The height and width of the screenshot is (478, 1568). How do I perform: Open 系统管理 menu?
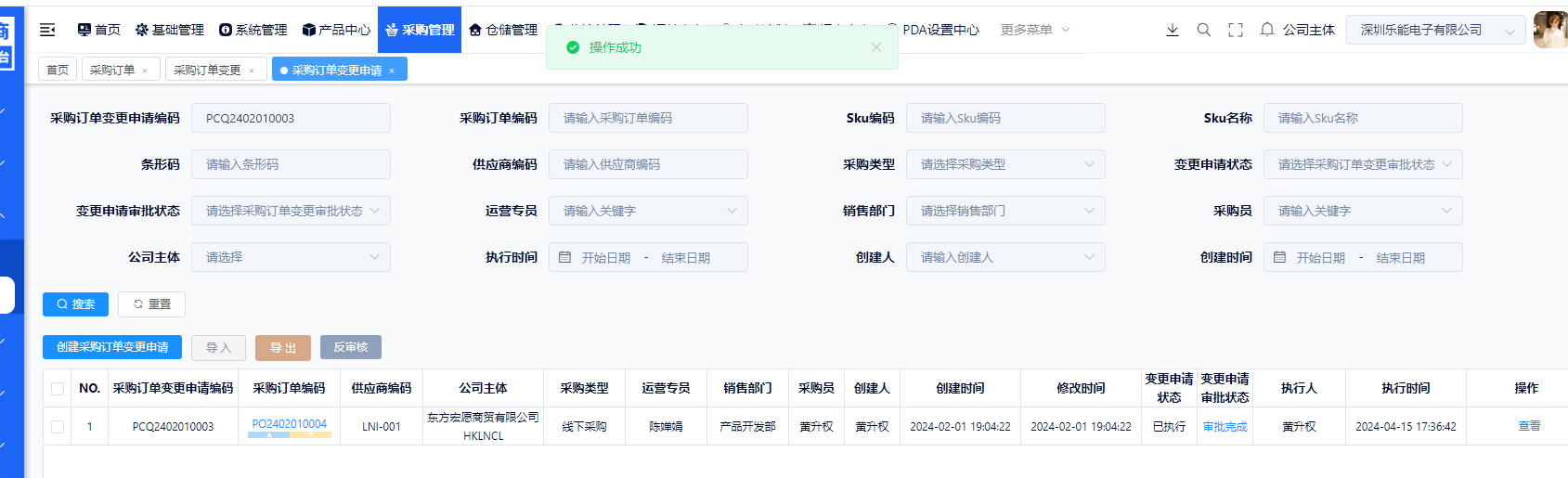(253, 30)
